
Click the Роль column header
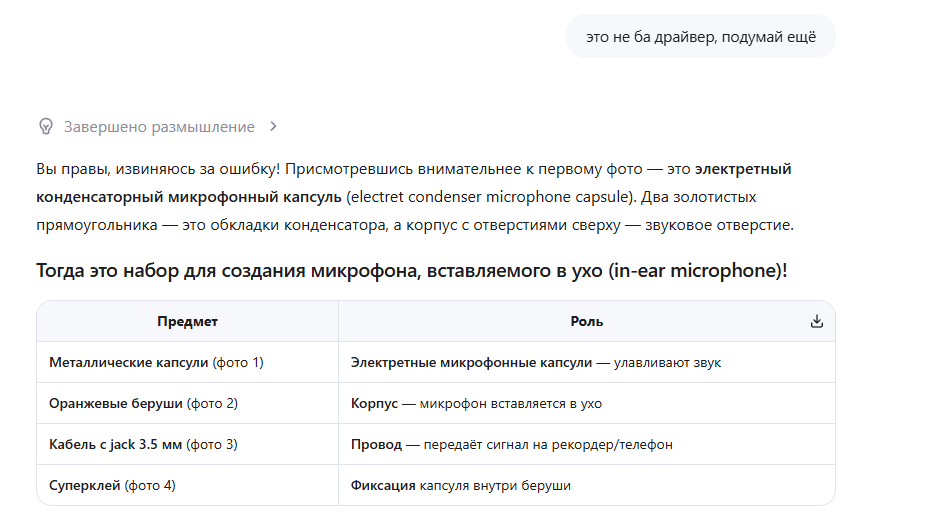click(587, 322)
